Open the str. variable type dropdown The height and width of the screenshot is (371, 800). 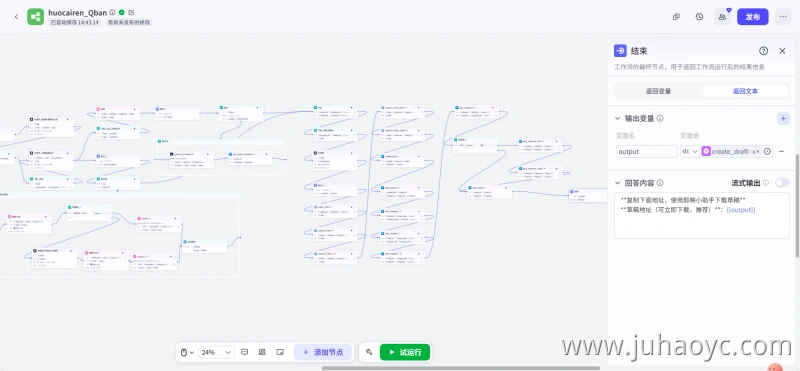coord(690,152)
